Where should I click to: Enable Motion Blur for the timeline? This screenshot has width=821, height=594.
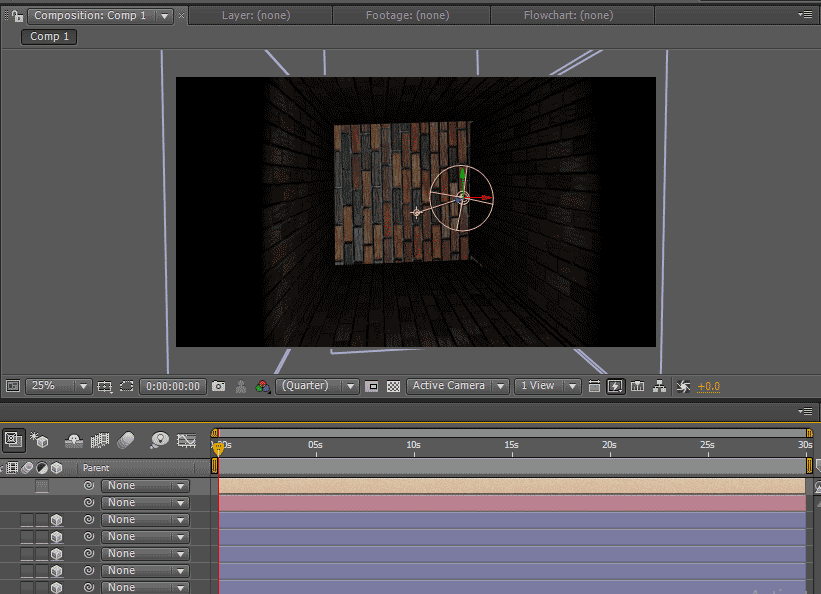126,440
